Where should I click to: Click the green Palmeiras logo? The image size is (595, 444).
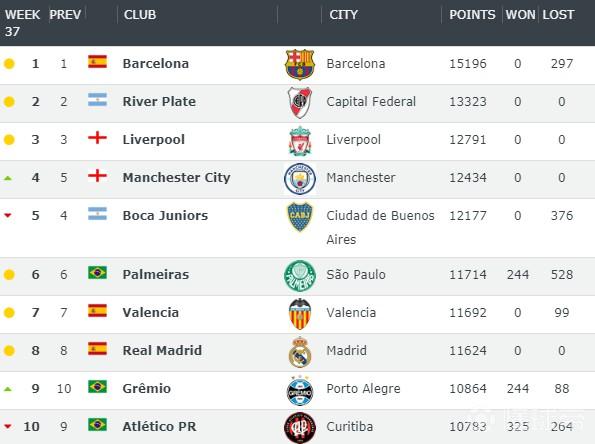[300, 276]
